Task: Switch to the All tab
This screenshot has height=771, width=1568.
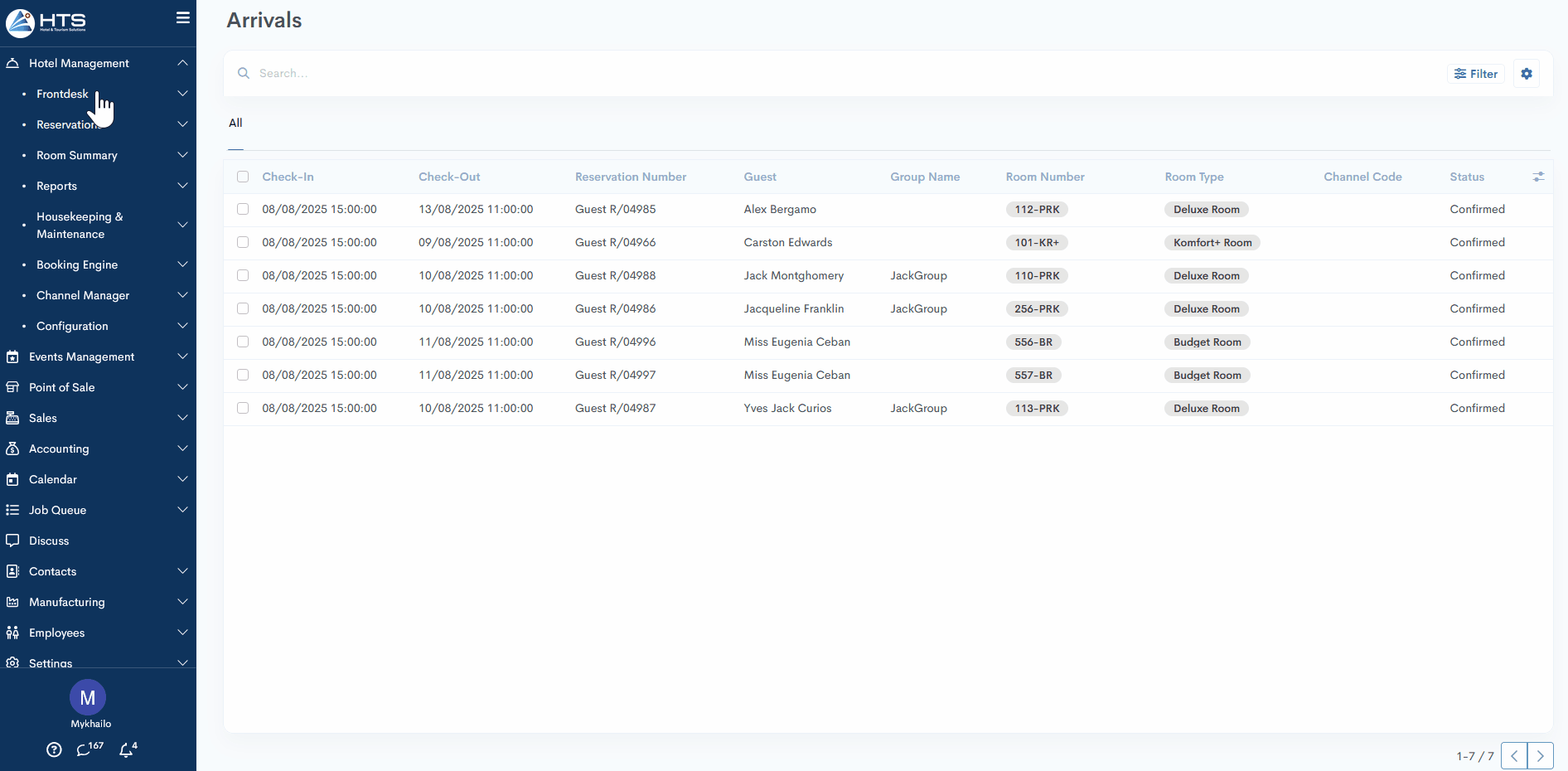Action: pyautogui.click(x=235, y=123)
